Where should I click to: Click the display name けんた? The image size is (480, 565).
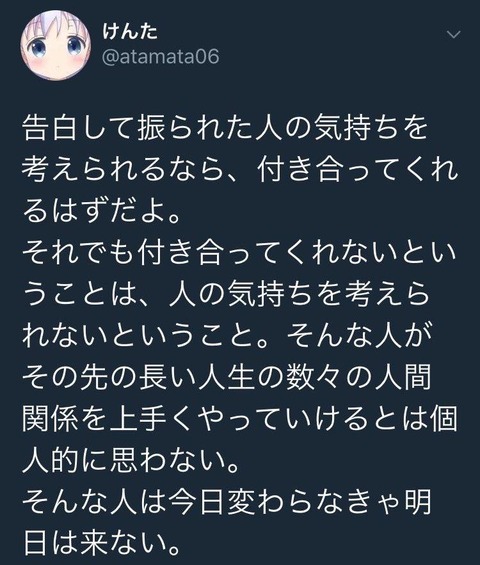(130, 31)
